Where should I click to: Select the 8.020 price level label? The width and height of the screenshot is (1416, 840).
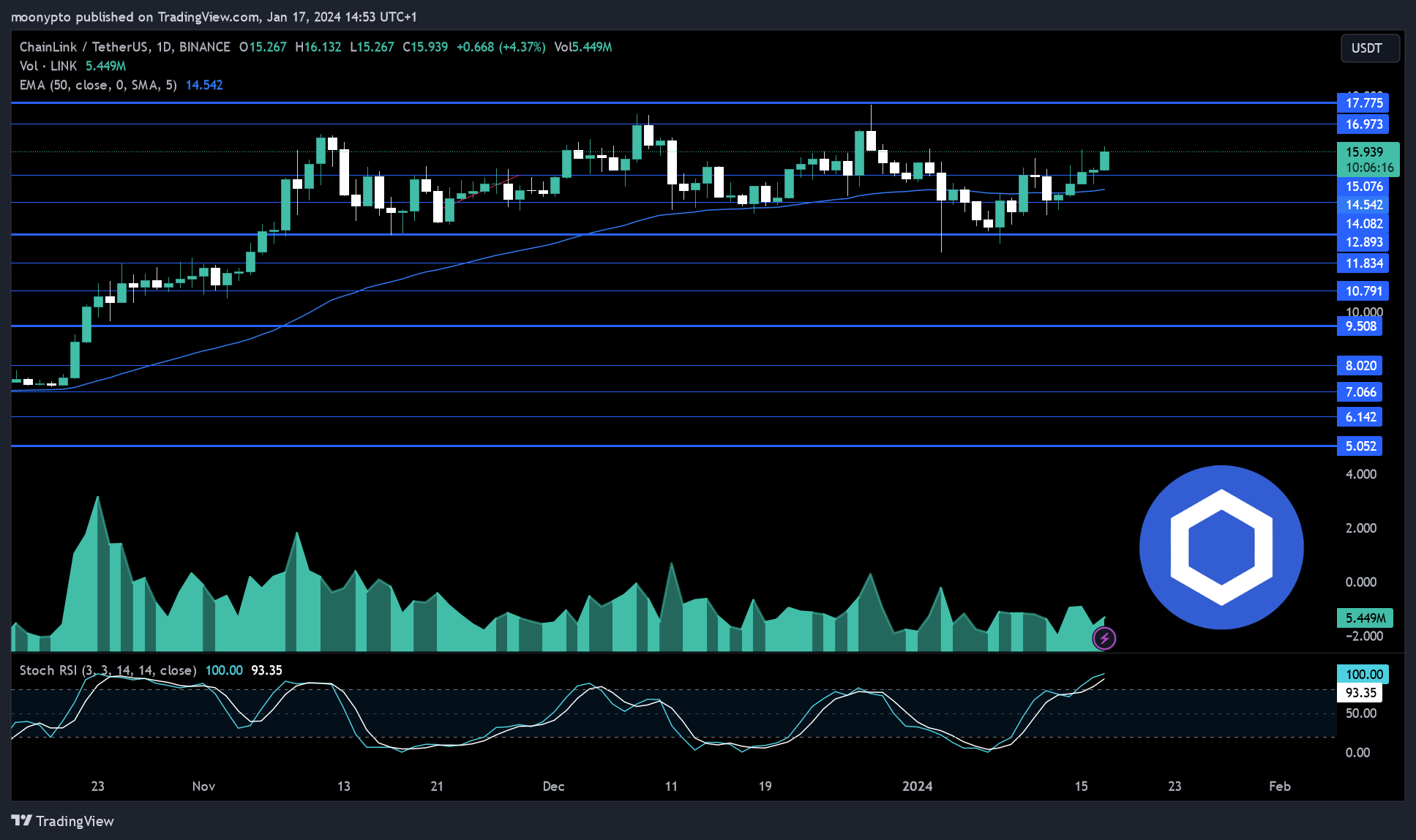[x=1360, y=366]
